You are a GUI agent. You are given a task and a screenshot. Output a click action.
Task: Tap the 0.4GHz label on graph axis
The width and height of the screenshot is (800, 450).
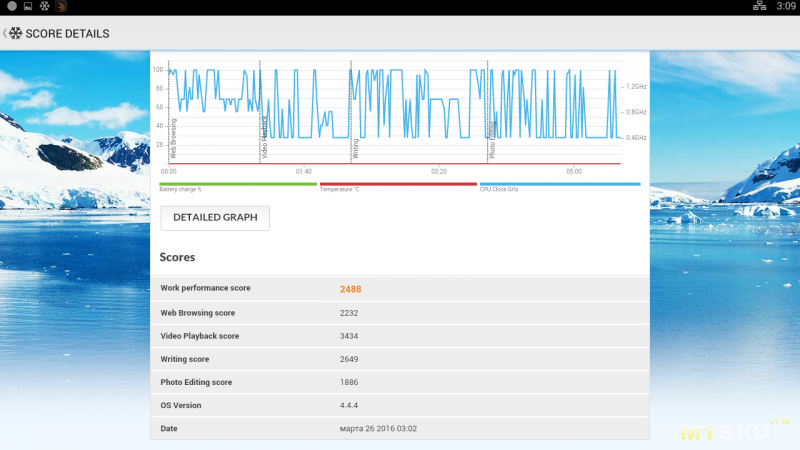[636, 138]
